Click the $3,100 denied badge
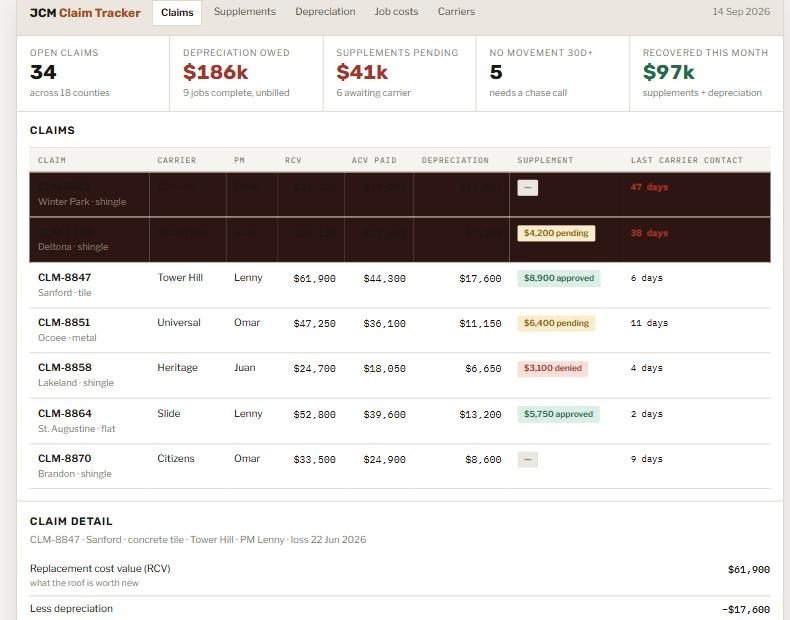Image resolution: width=790 pixels, height=620 pixels. (x=553, y=368)
